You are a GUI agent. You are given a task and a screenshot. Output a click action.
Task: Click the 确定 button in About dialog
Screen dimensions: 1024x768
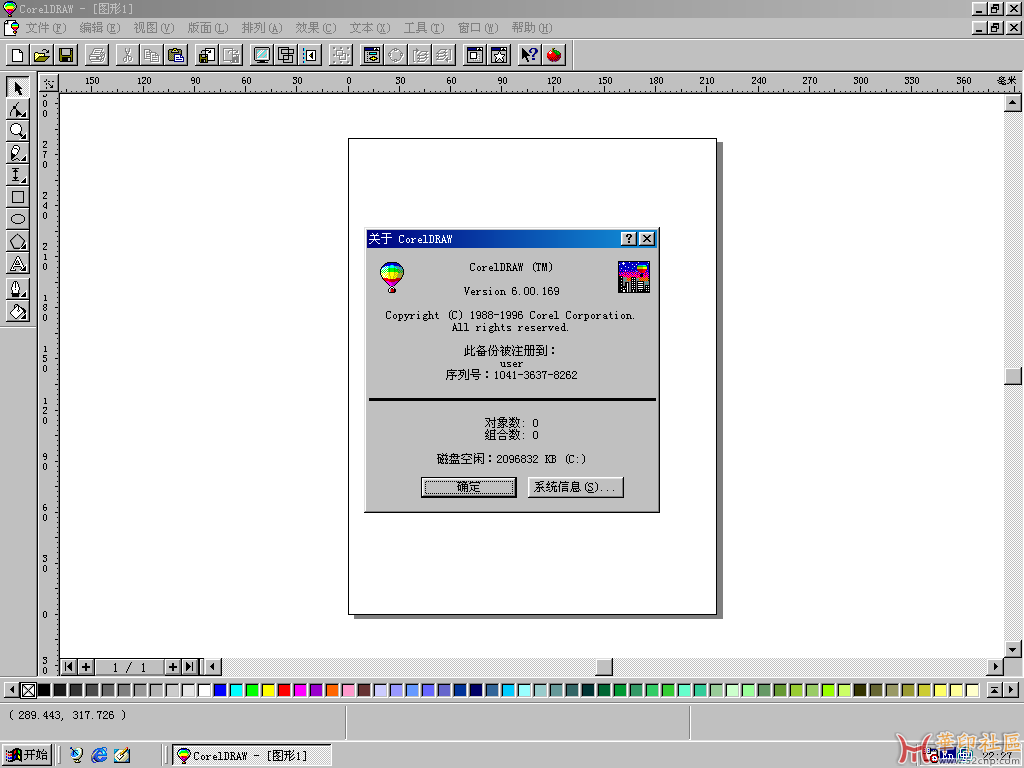[468, 487]
